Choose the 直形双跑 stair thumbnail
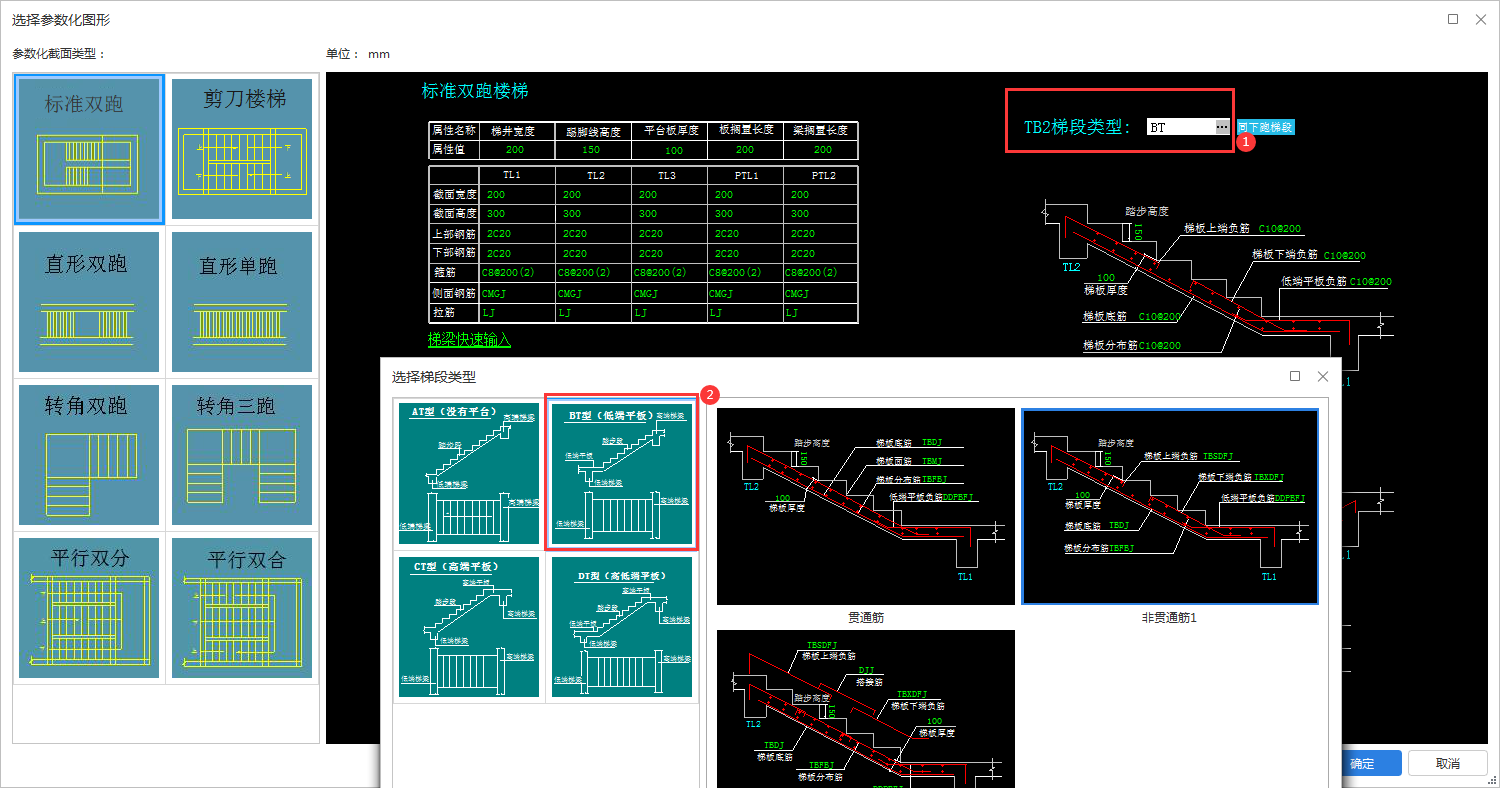This screenshot has height=788, width=1500. click(x=88, y=302)
